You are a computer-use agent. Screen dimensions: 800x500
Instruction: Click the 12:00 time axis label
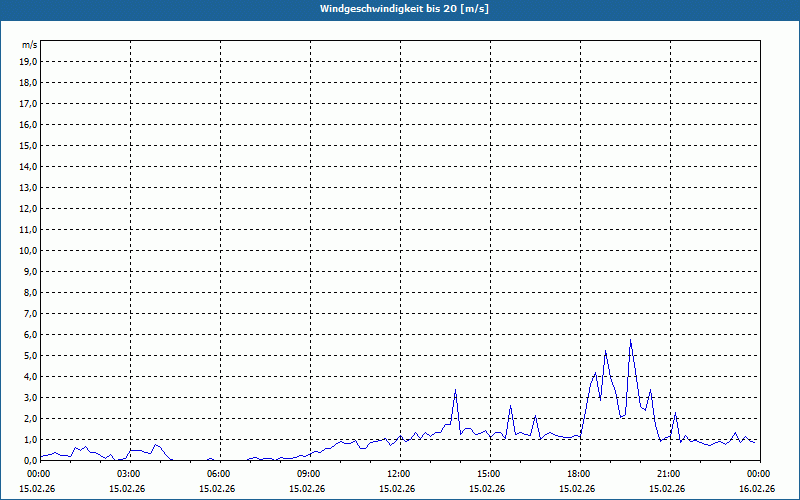pyautogui.click(x=401, y=474)
